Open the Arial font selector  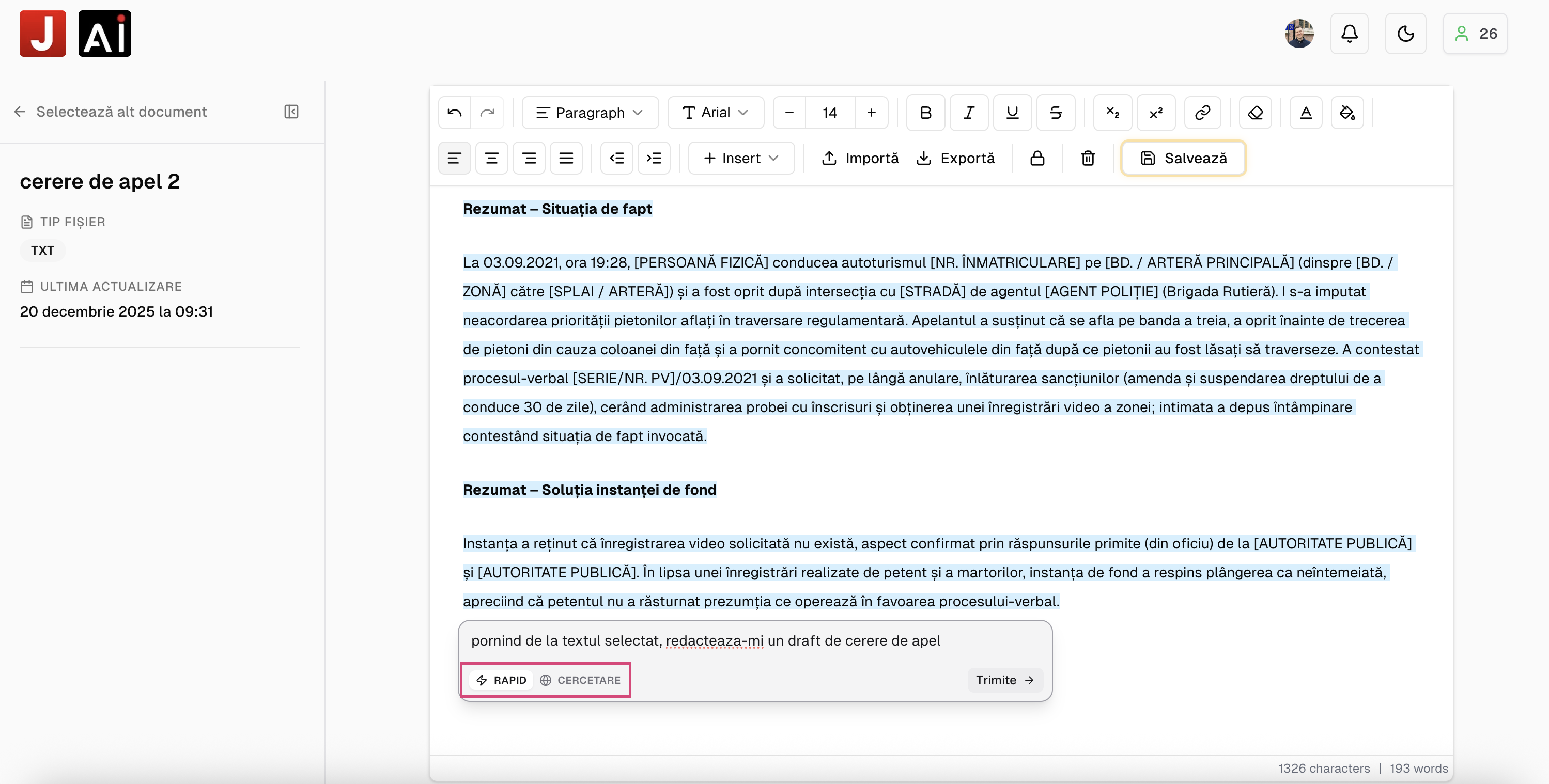coord(716,113)
